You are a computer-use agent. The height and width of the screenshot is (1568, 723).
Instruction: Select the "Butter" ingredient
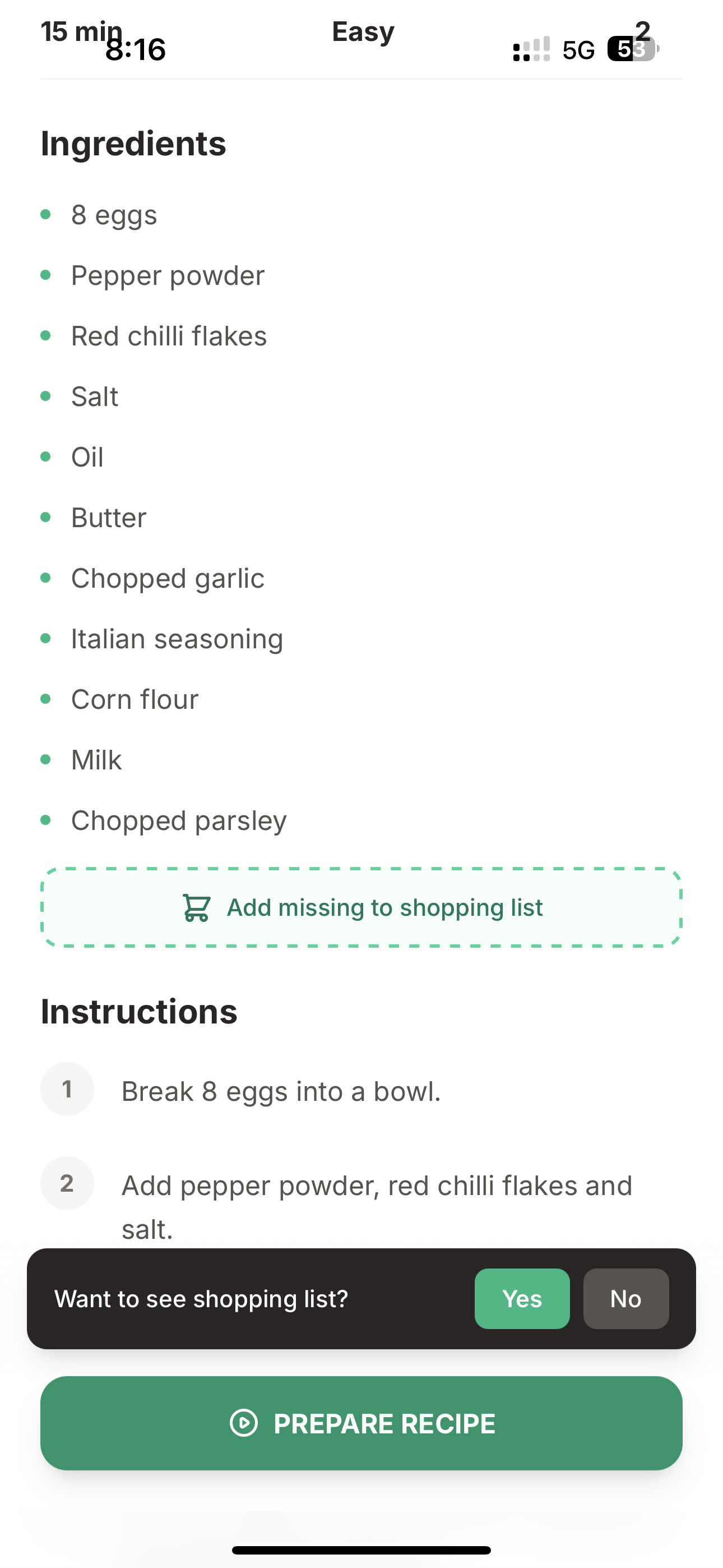(108, 518)
